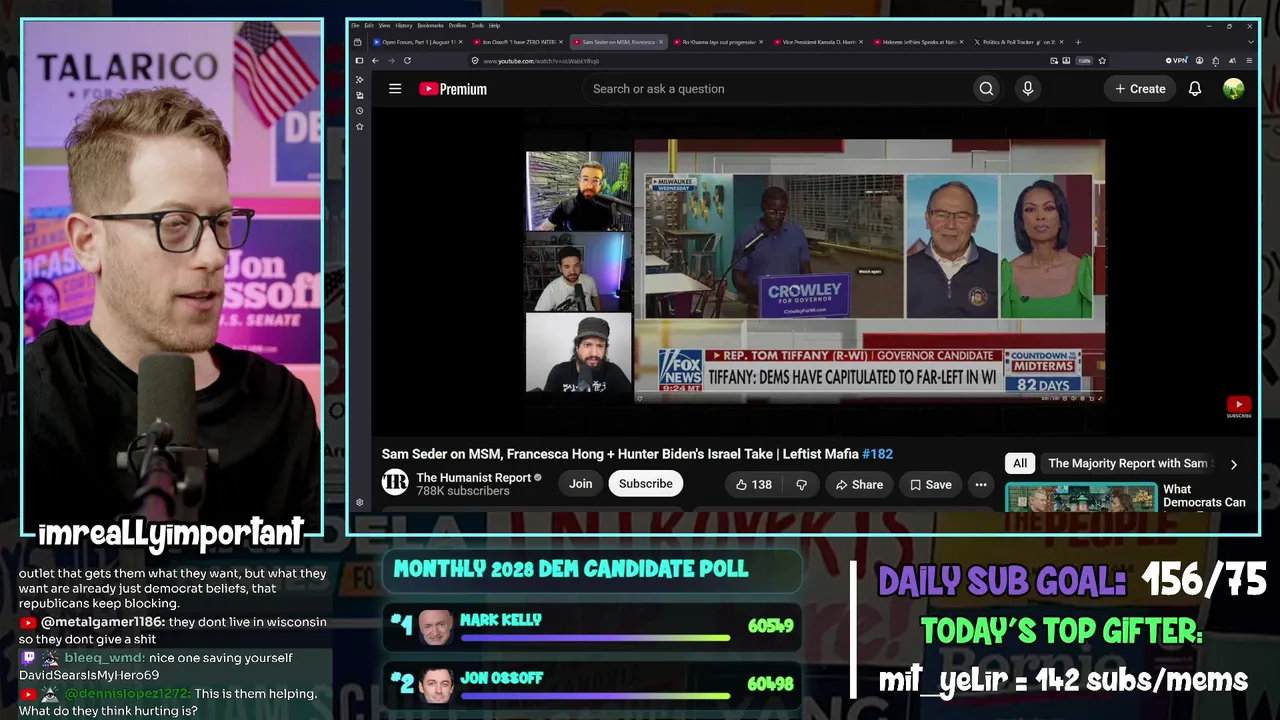Screen dimensions: 1280x720
Task: Subscribe to The Humanist Report
Action: pos(645,484)
